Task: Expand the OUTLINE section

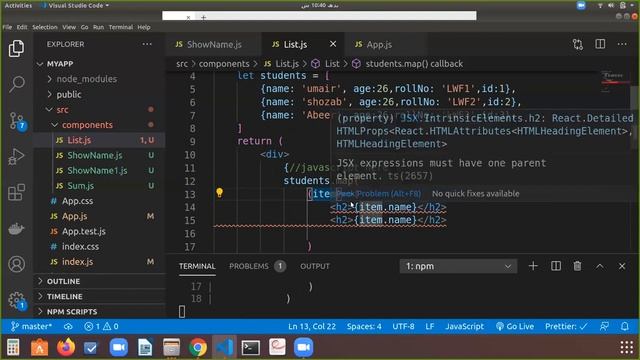Action: tap(63, 281)
